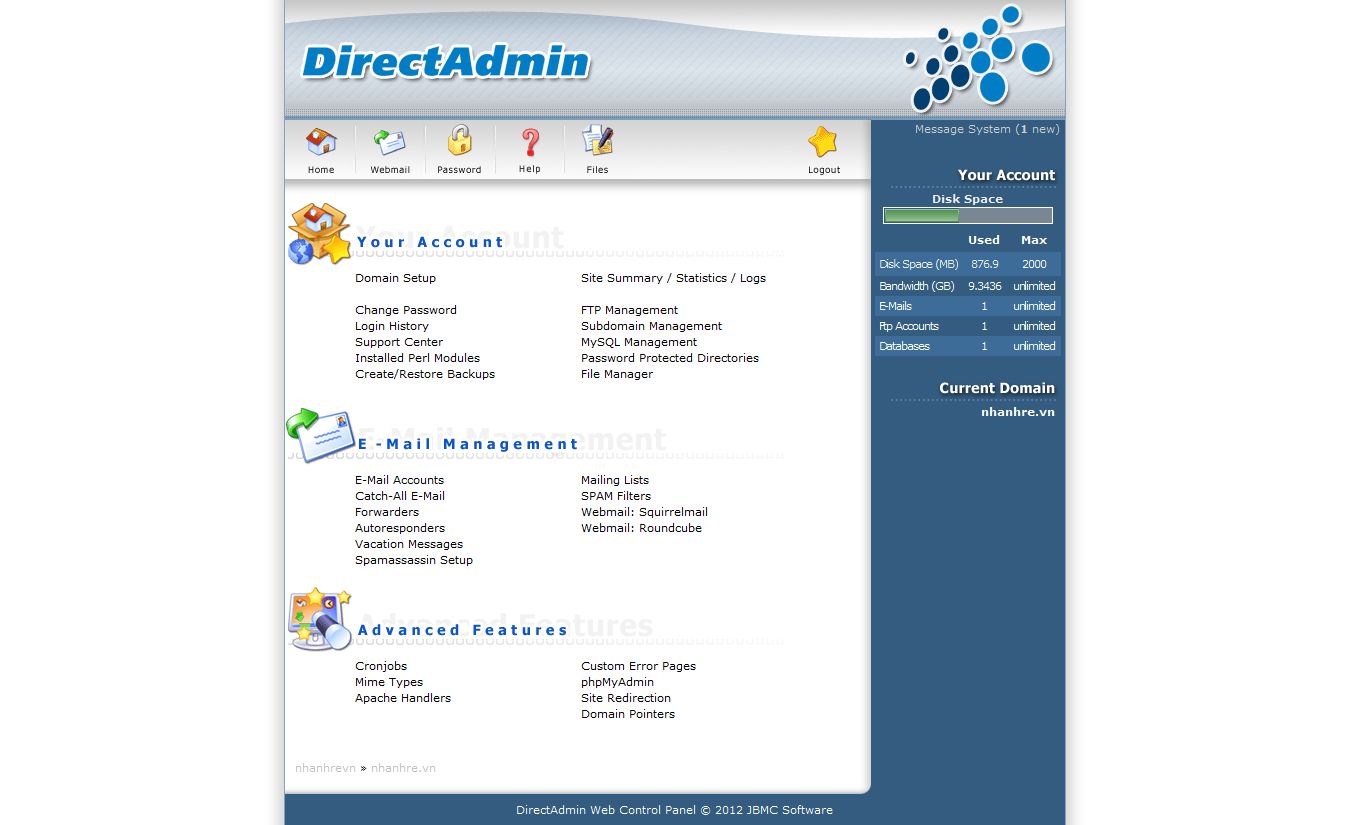1349x825 pixels.
Task: Open the Webmail envelope icon
Action: (390, 142)
